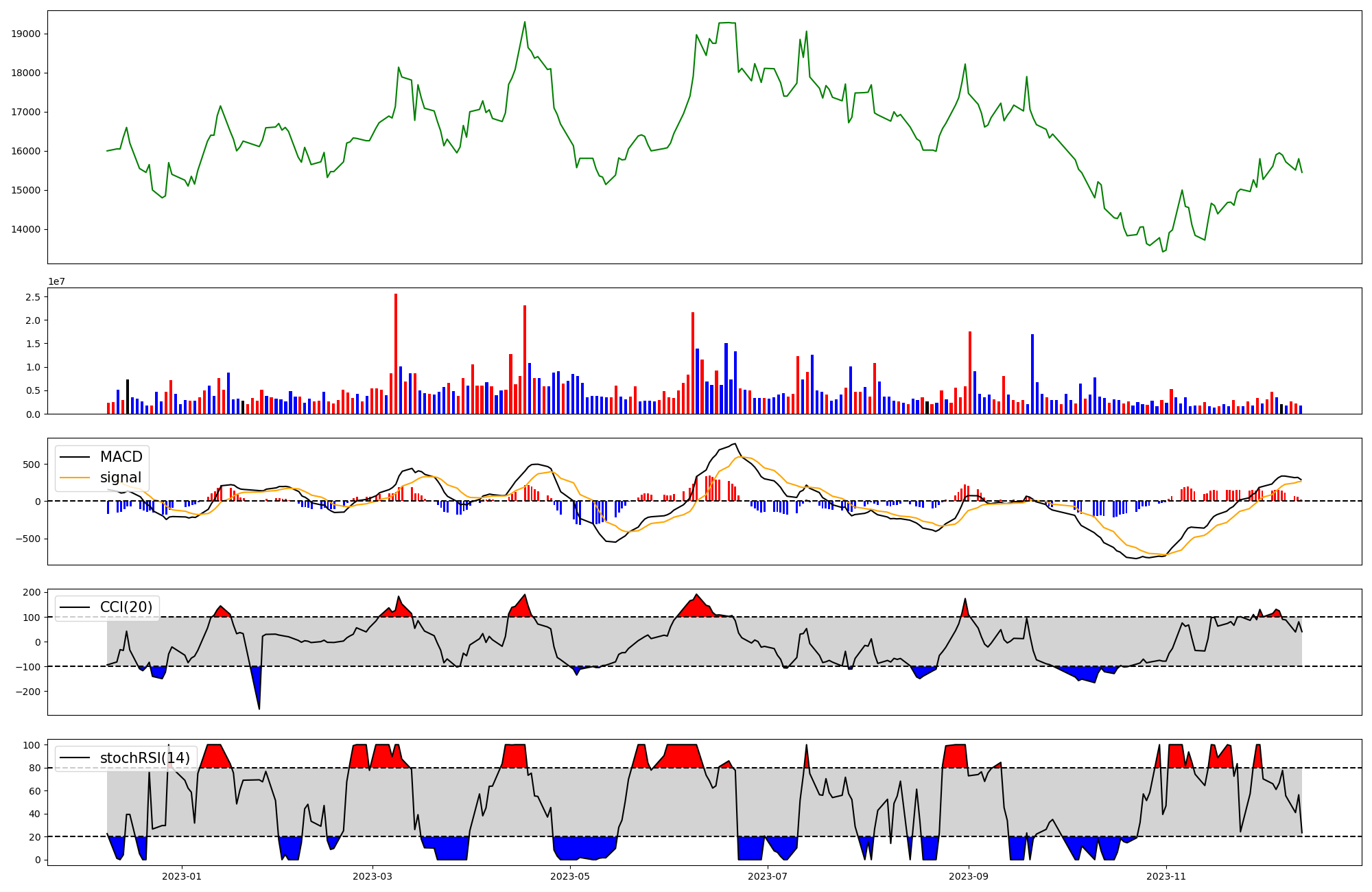Click the 2023-05 date tick label
Screen dimensions: 1372x892
click(x=570, y=876)
